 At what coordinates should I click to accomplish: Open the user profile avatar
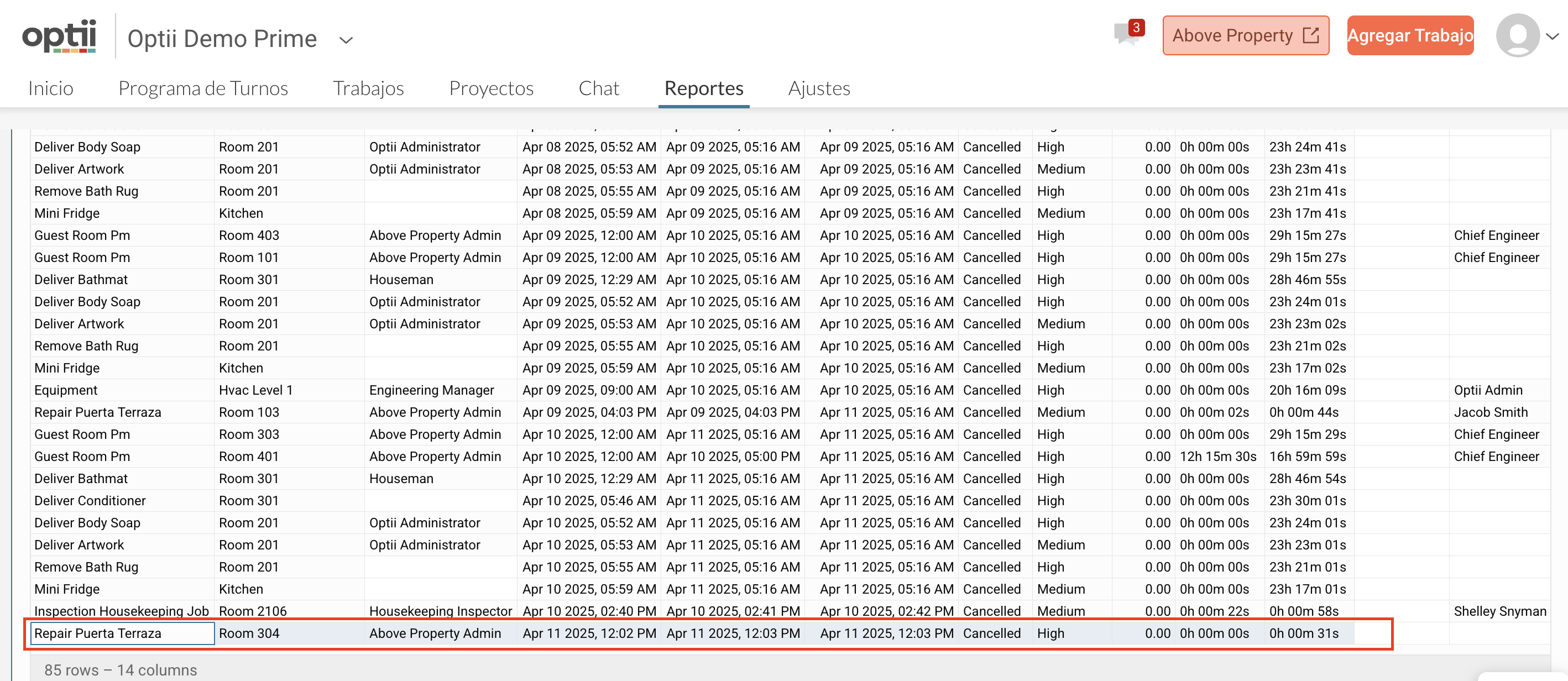pyautogui.click(x=1518, y=35)
